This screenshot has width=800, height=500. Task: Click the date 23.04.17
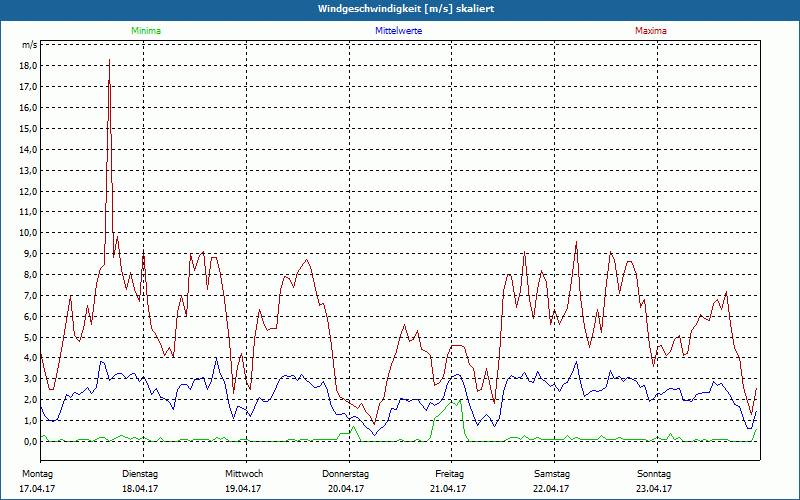[654, 489]
